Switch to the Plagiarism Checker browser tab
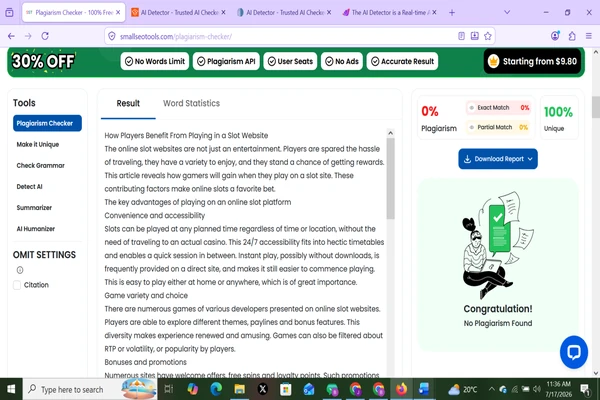Image resolution: width=600 pixels, height=400 pixels. click(73, 13)
